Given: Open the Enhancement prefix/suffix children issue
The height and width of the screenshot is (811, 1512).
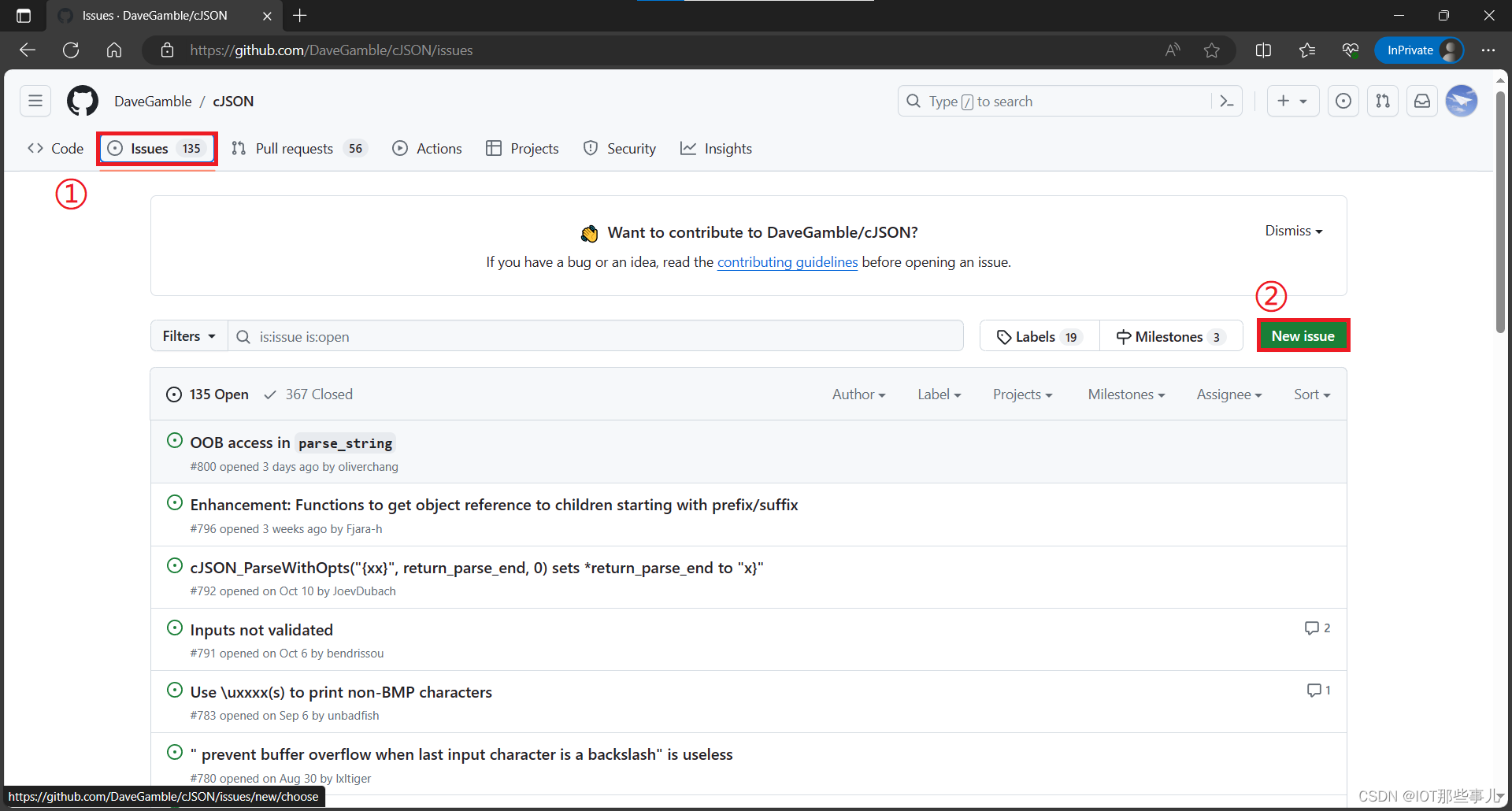Looking at the screenshot, I should [494, 505].
